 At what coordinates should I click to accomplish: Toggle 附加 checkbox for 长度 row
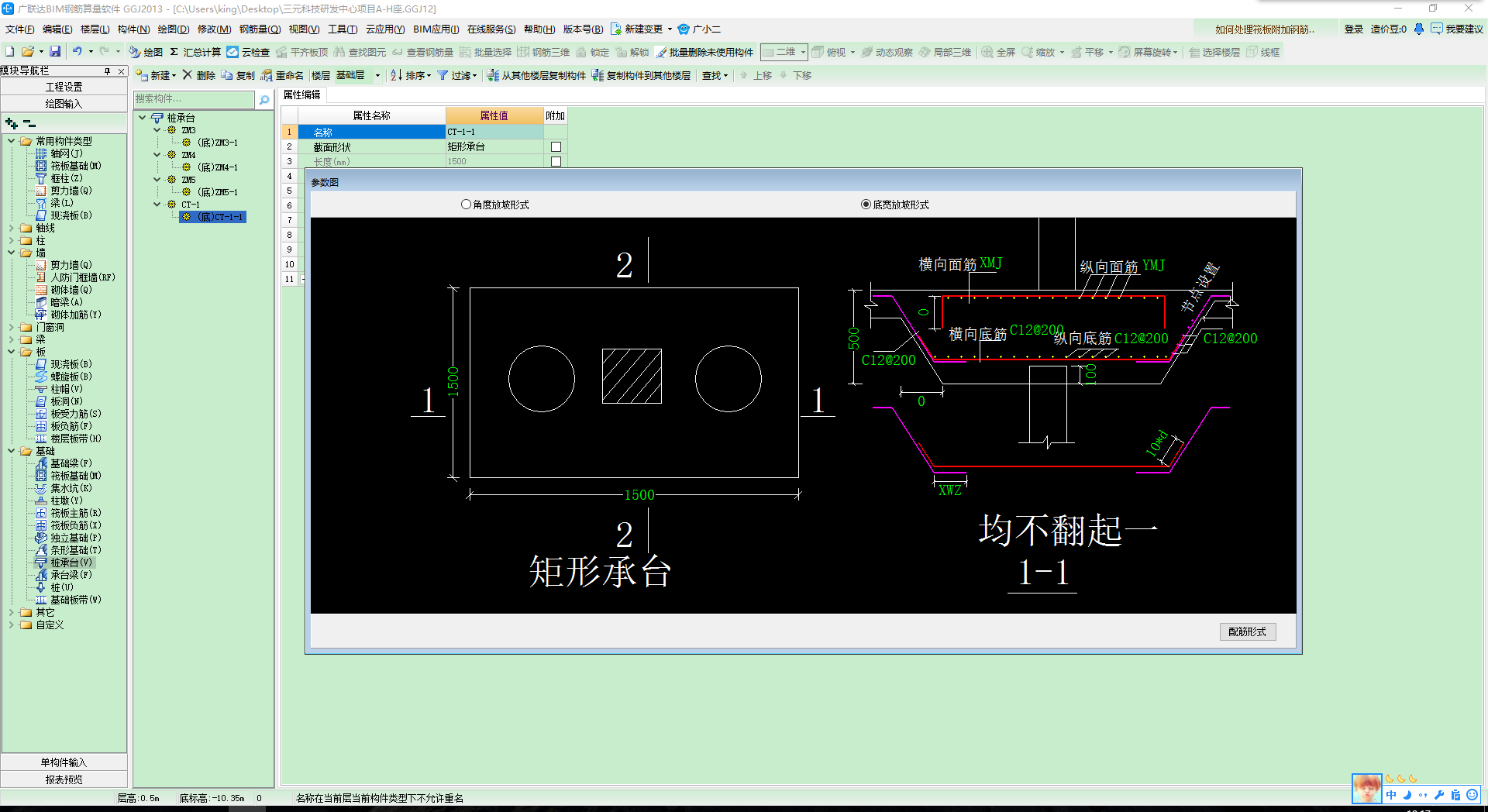click(x=556, y=161)
